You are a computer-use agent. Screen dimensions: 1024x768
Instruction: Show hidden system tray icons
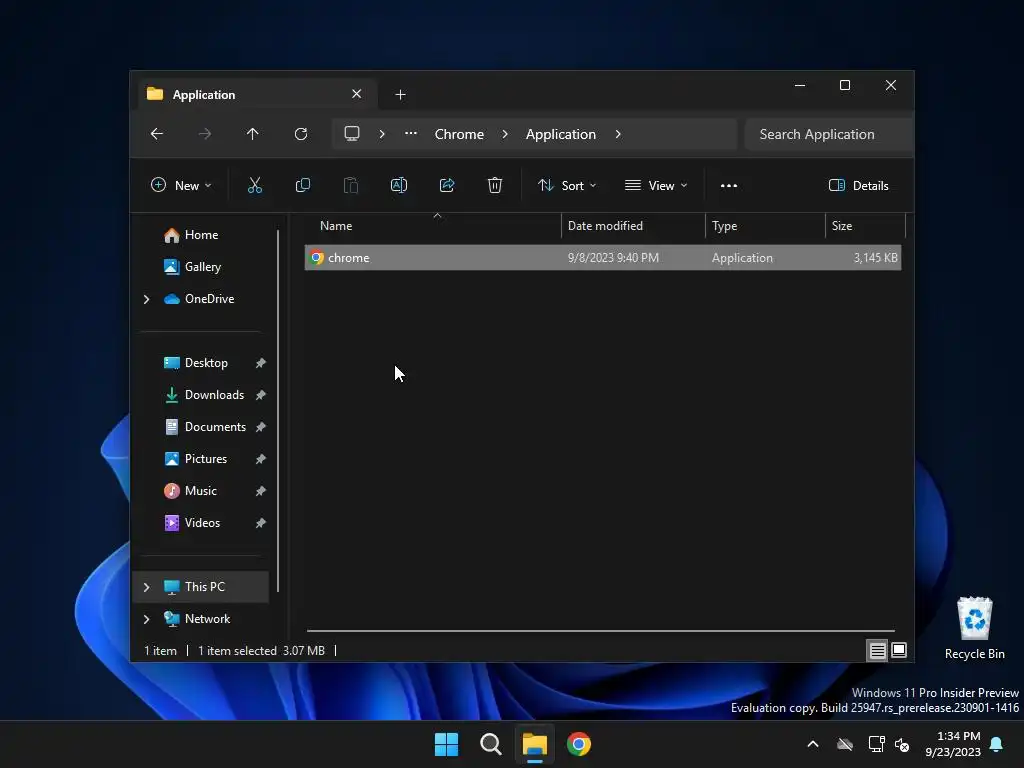point(813,744)
